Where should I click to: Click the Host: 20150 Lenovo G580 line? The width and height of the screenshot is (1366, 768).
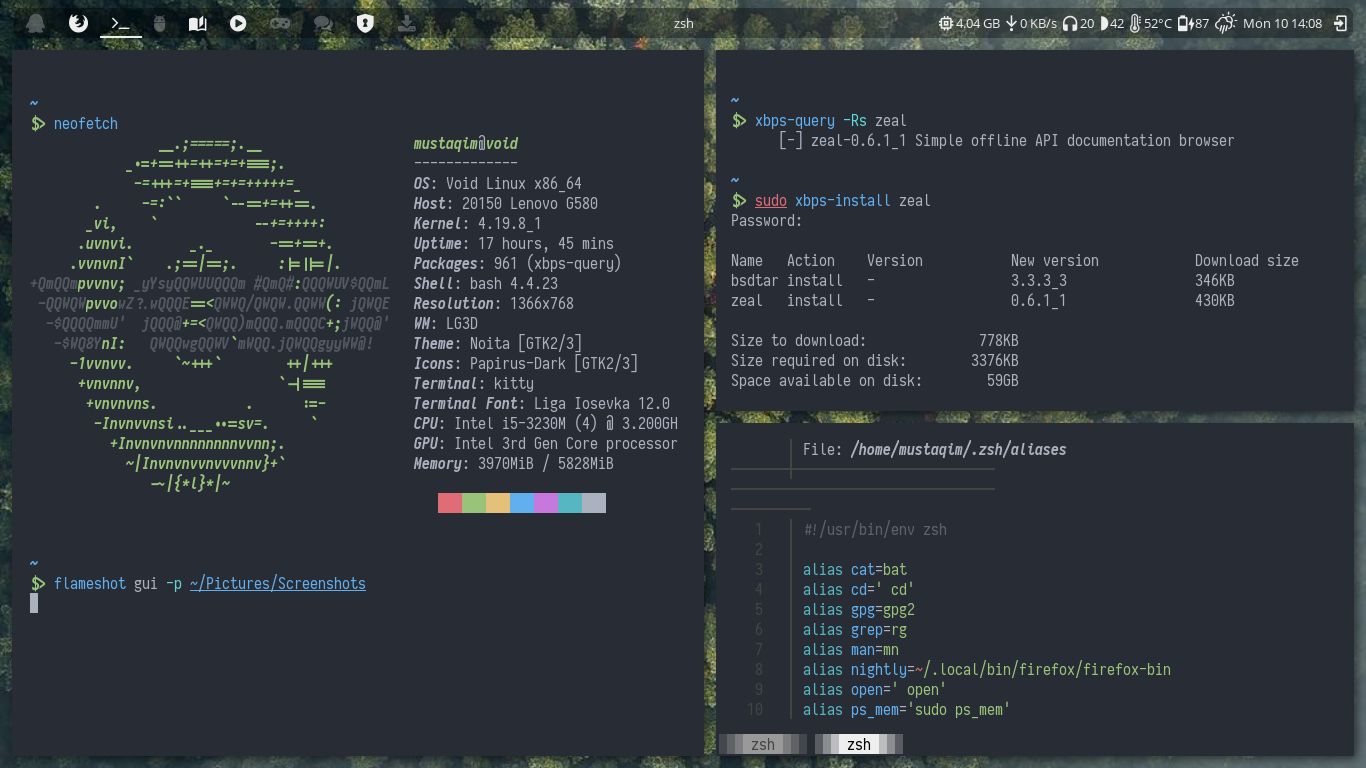(x=506, y=204)
